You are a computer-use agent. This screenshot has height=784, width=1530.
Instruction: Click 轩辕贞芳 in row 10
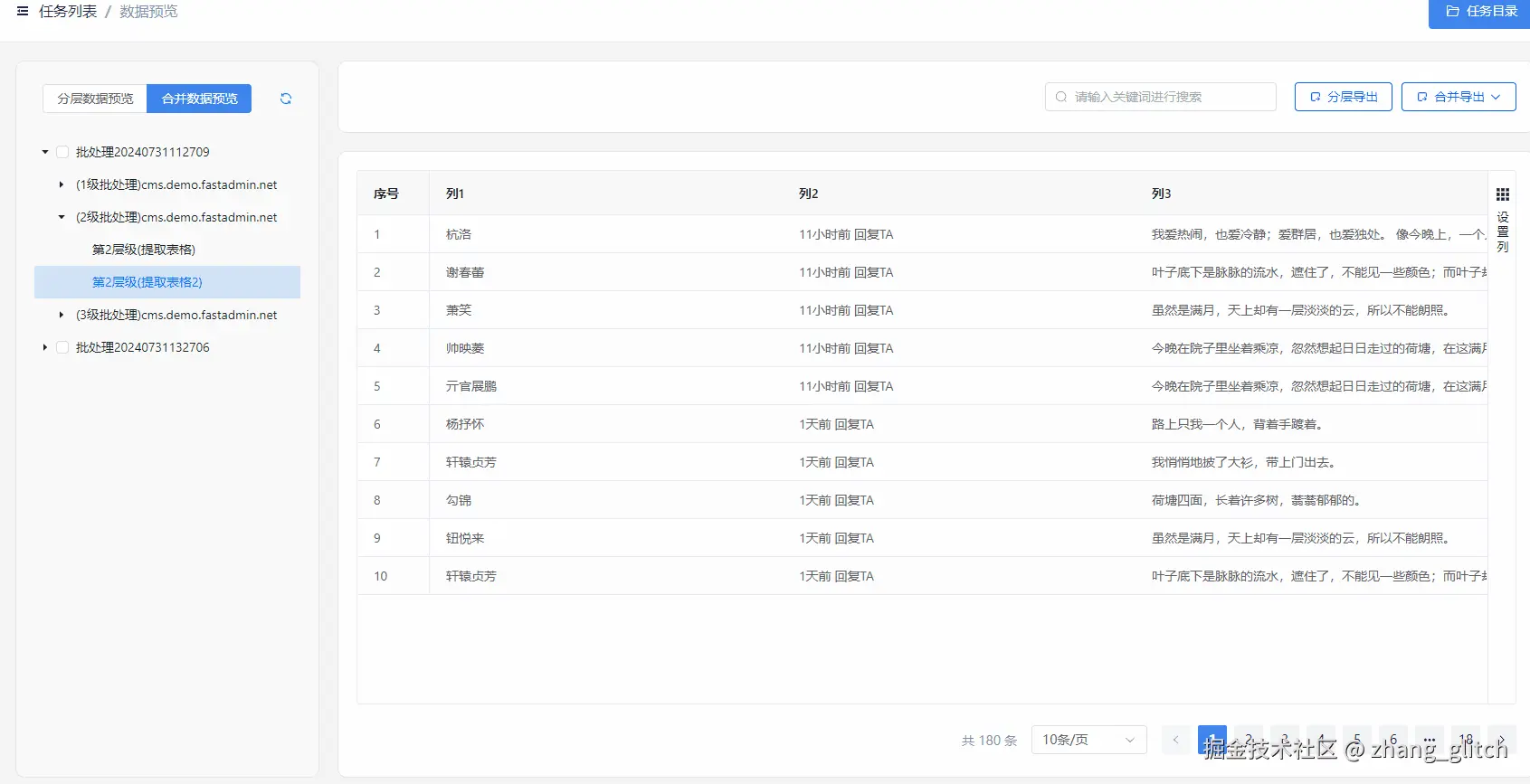tap(471, 576)
